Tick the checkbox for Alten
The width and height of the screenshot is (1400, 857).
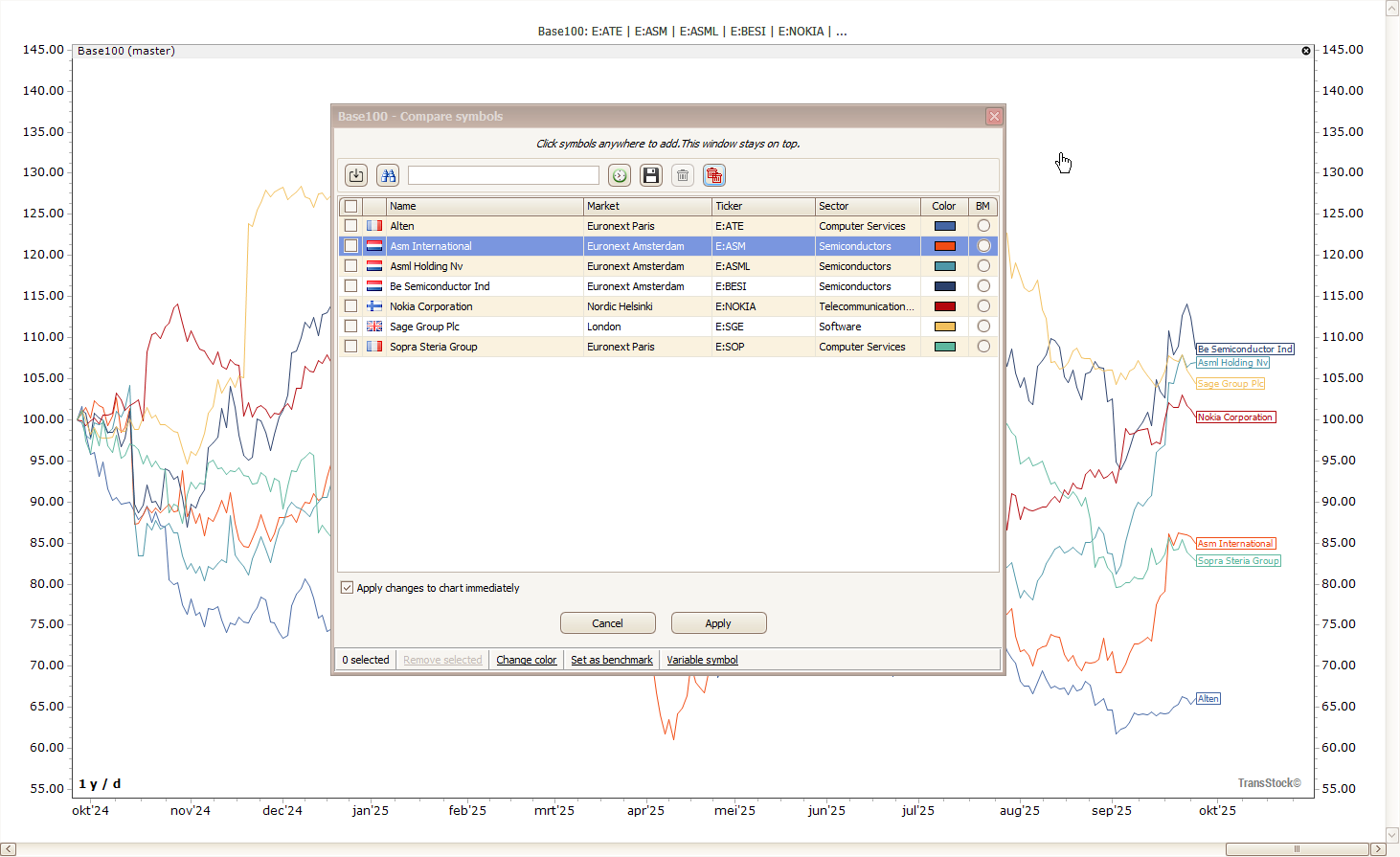pos(351,226)
